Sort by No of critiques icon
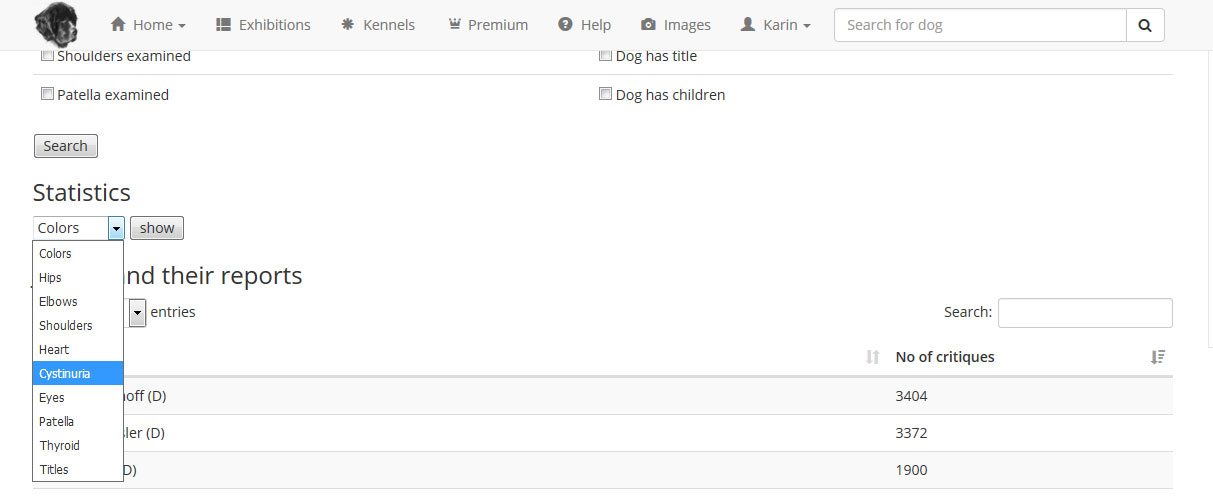This screenshot has width=1213, height=500. pos(1158,357)
